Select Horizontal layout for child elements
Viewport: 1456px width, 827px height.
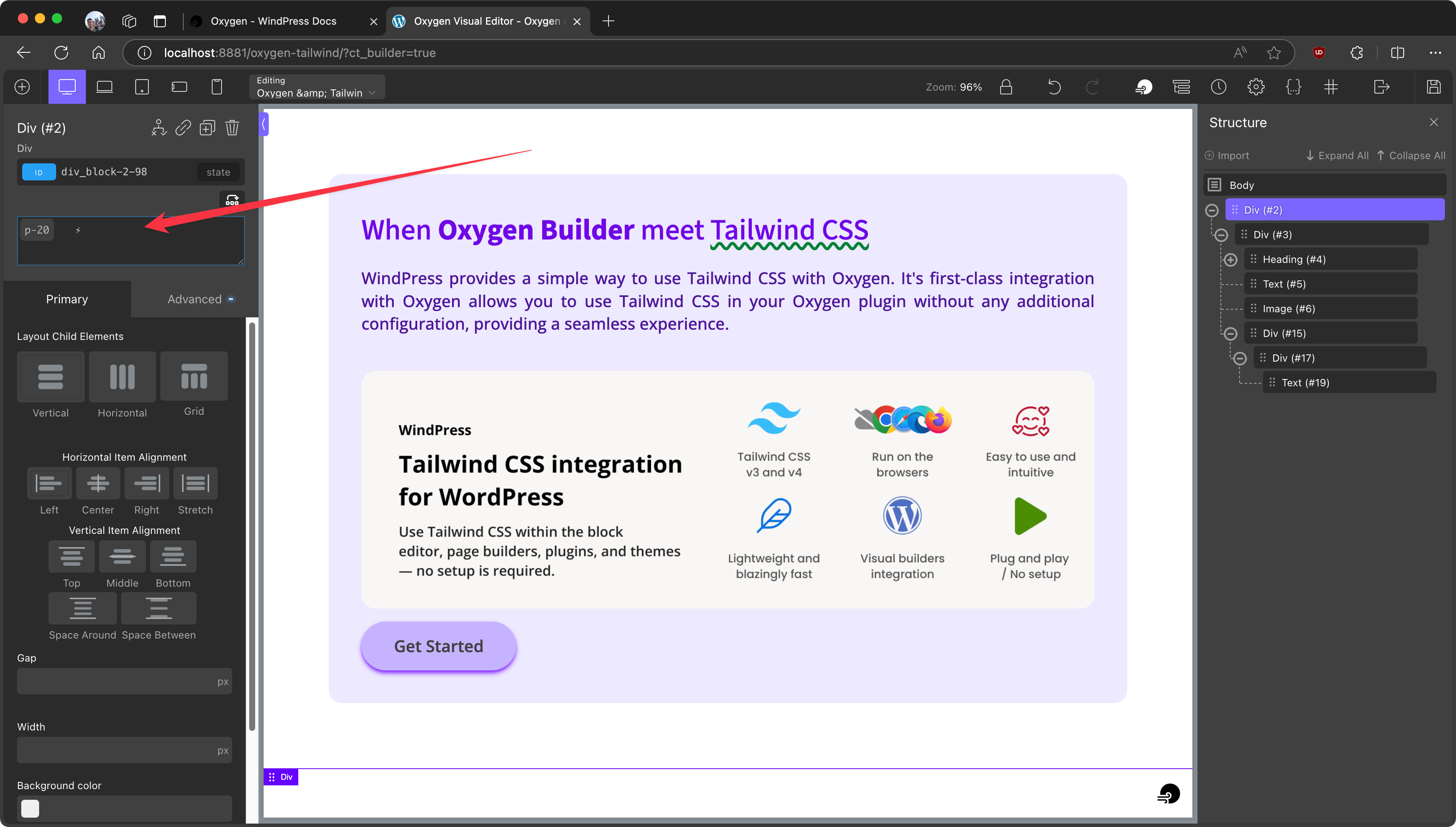click(122, 376)
